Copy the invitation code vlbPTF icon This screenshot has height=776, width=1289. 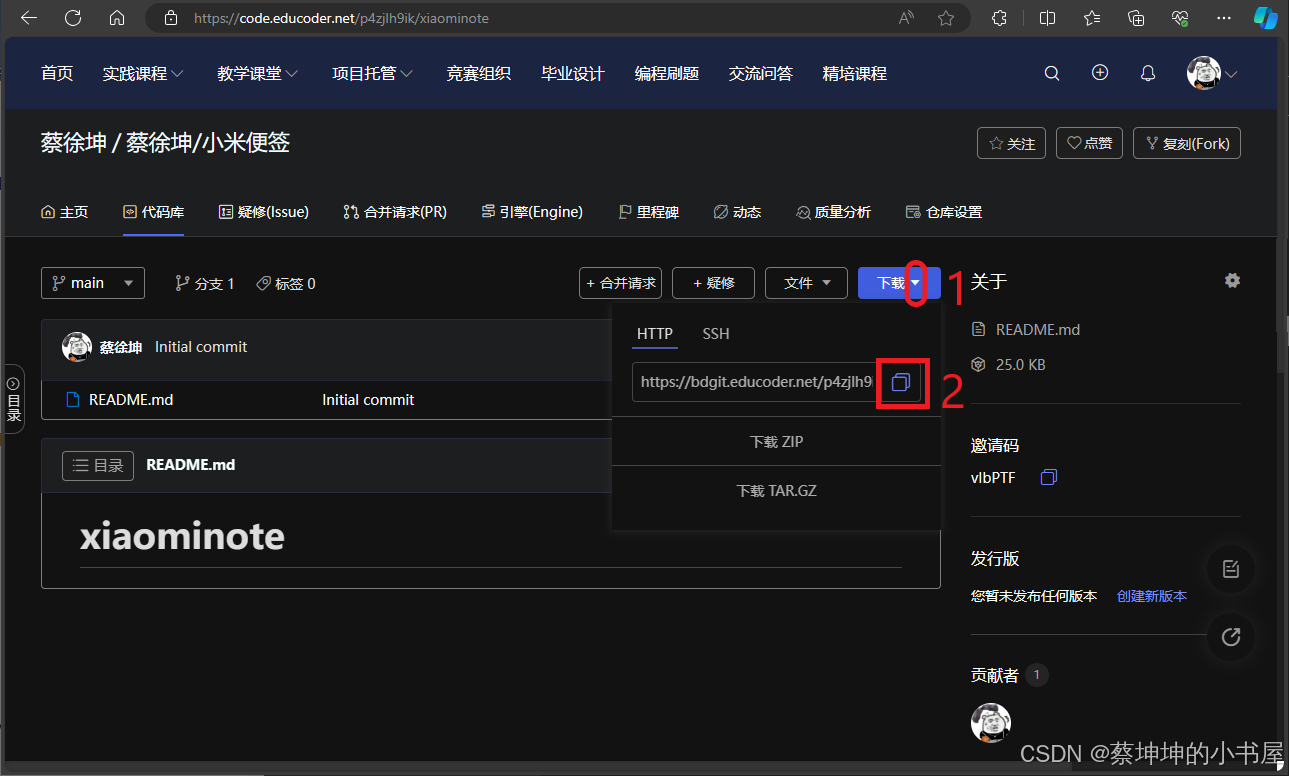tap(1048, 478)
